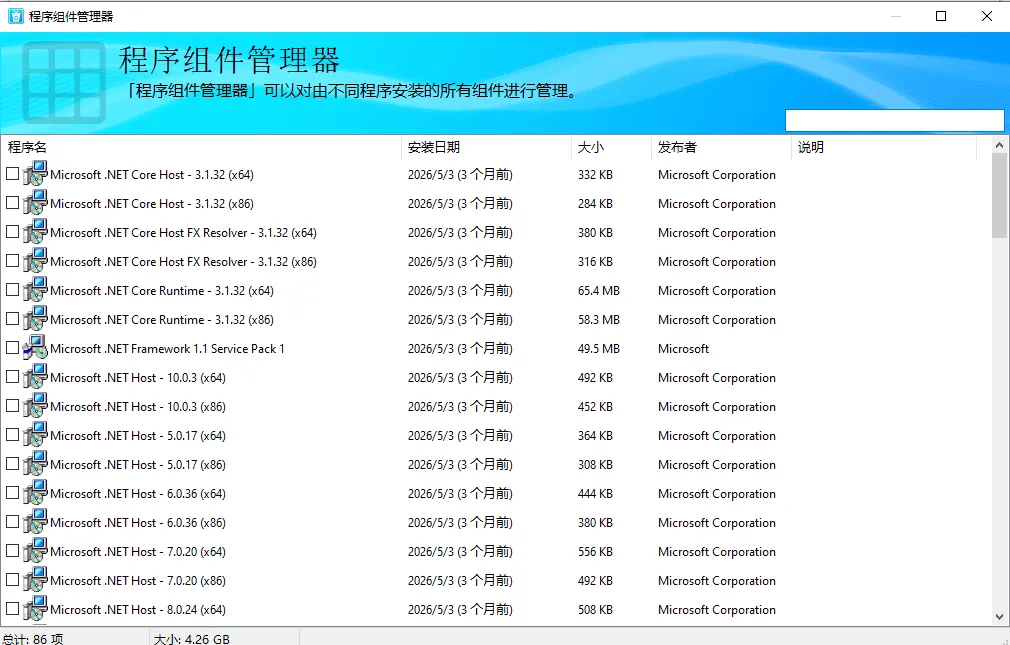
Task: Click the 说明 column header
Action: click(x=884, y=148)
